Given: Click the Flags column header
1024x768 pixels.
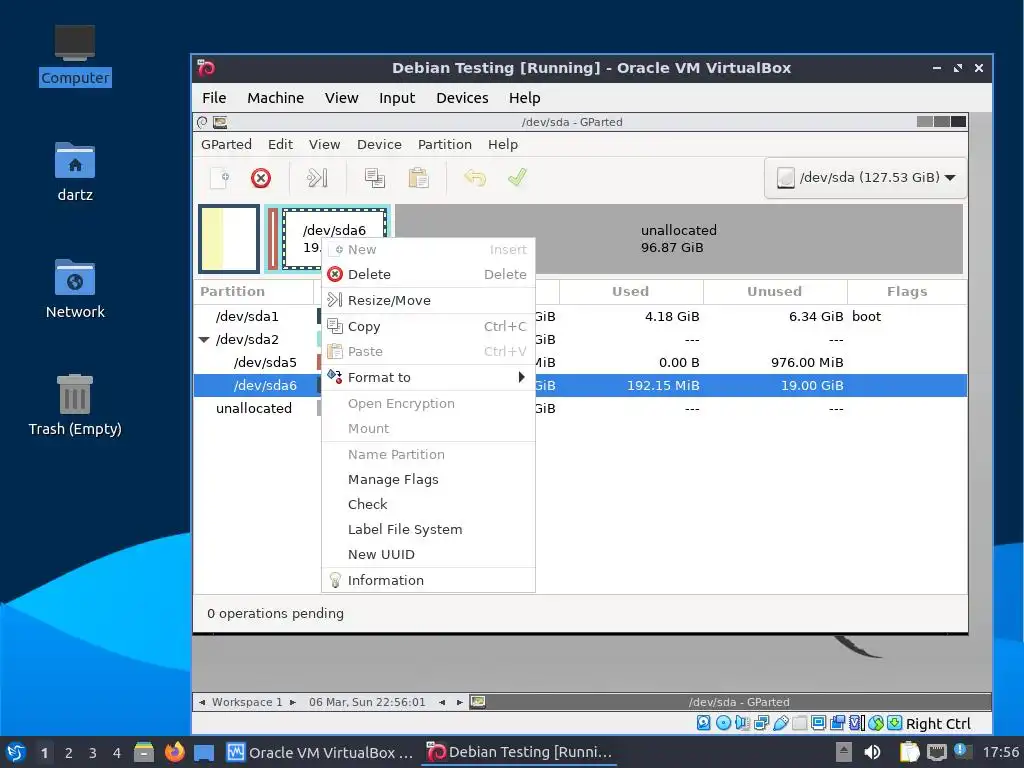Looking at the screenshot, I should click(907, 292).
